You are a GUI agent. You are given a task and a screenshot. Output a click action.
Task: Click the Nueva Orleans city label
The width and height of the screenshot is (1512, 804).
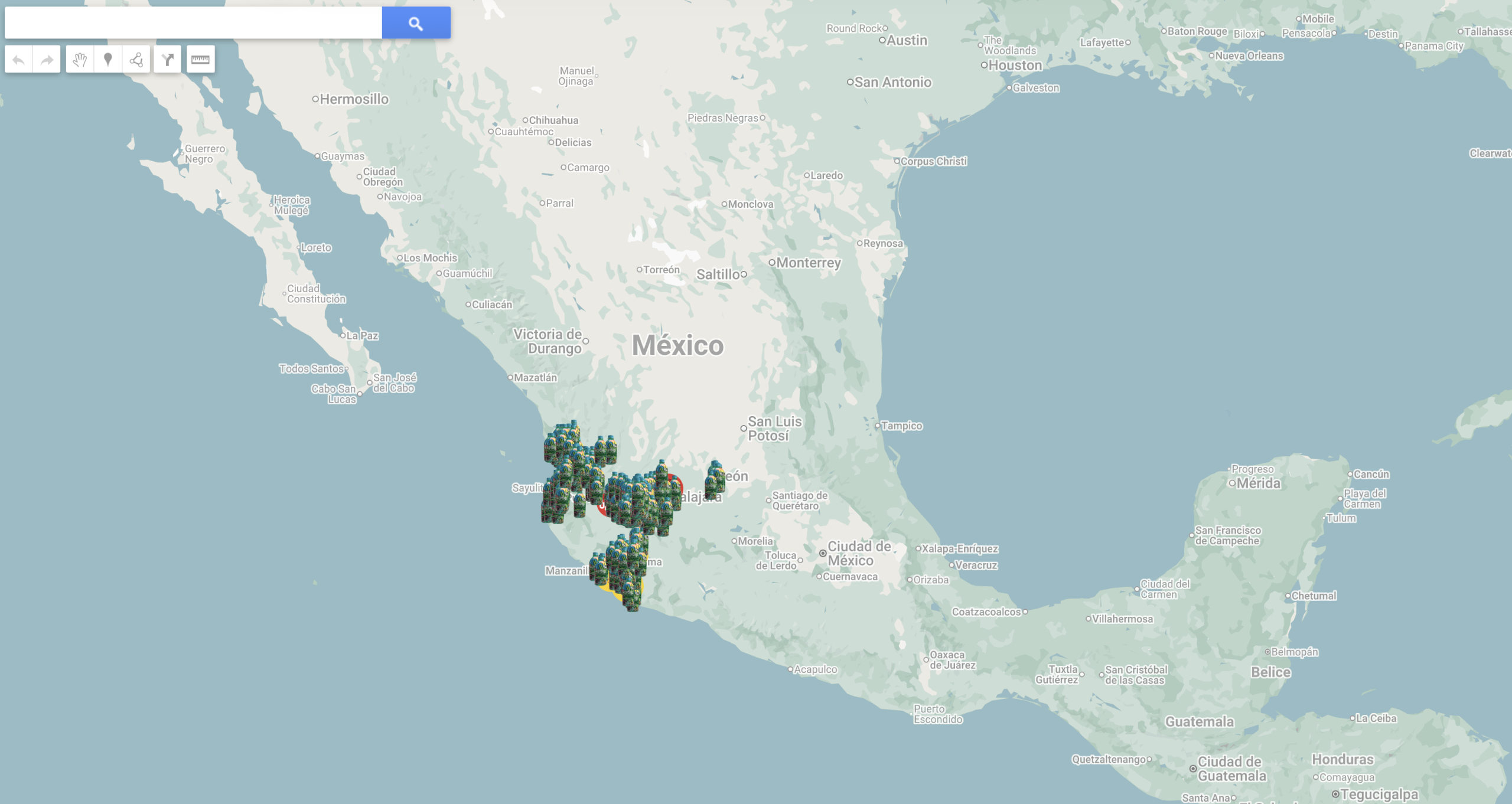1249,56
